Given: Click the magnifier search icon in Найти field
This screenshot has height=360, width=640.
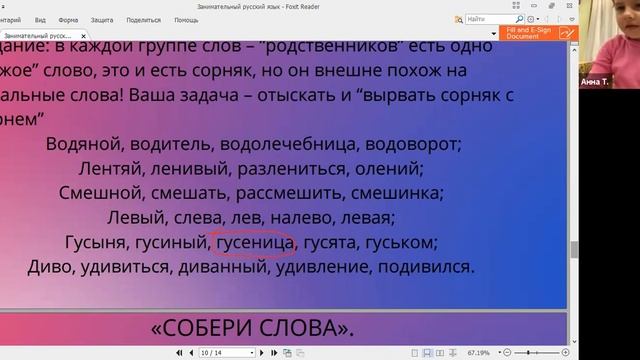Looking at the screenshot, I should 519,19.
